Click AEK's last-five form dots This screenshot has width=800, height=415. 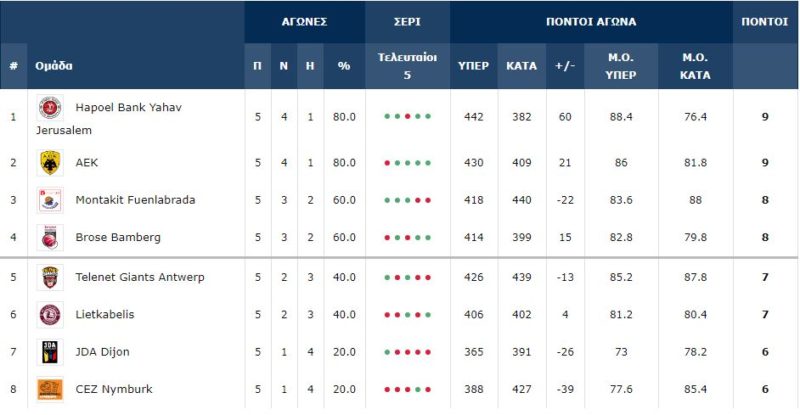pos(407,162)
